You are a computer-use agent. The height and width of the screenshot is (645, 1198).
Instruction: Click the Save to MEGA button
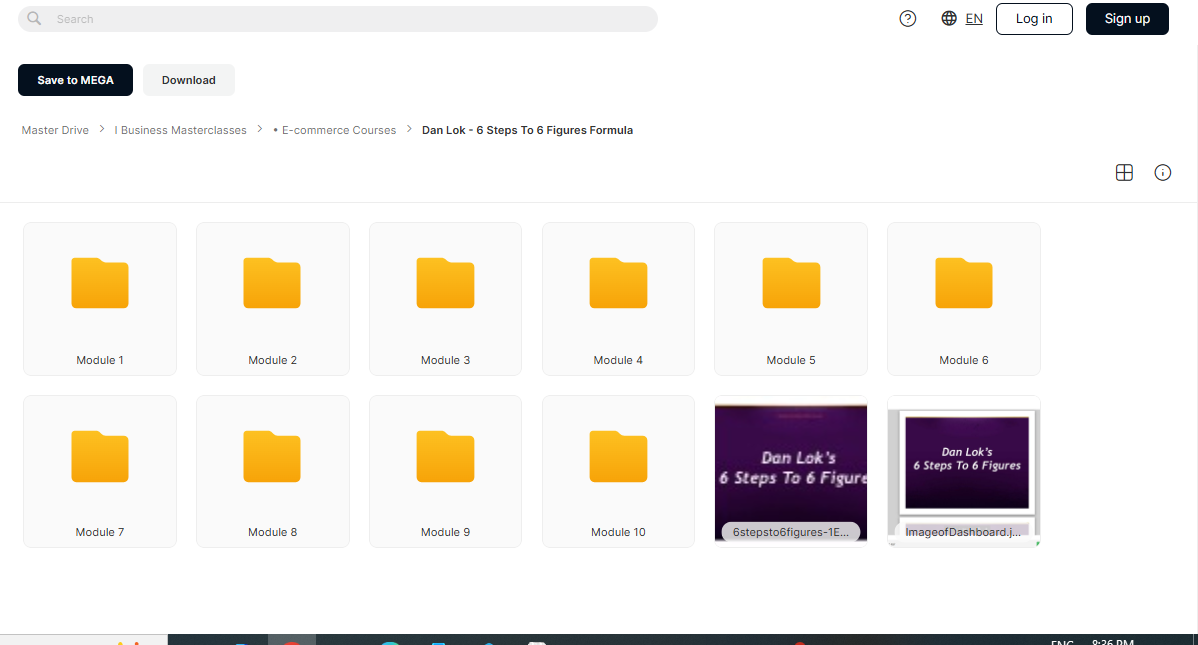76,80
